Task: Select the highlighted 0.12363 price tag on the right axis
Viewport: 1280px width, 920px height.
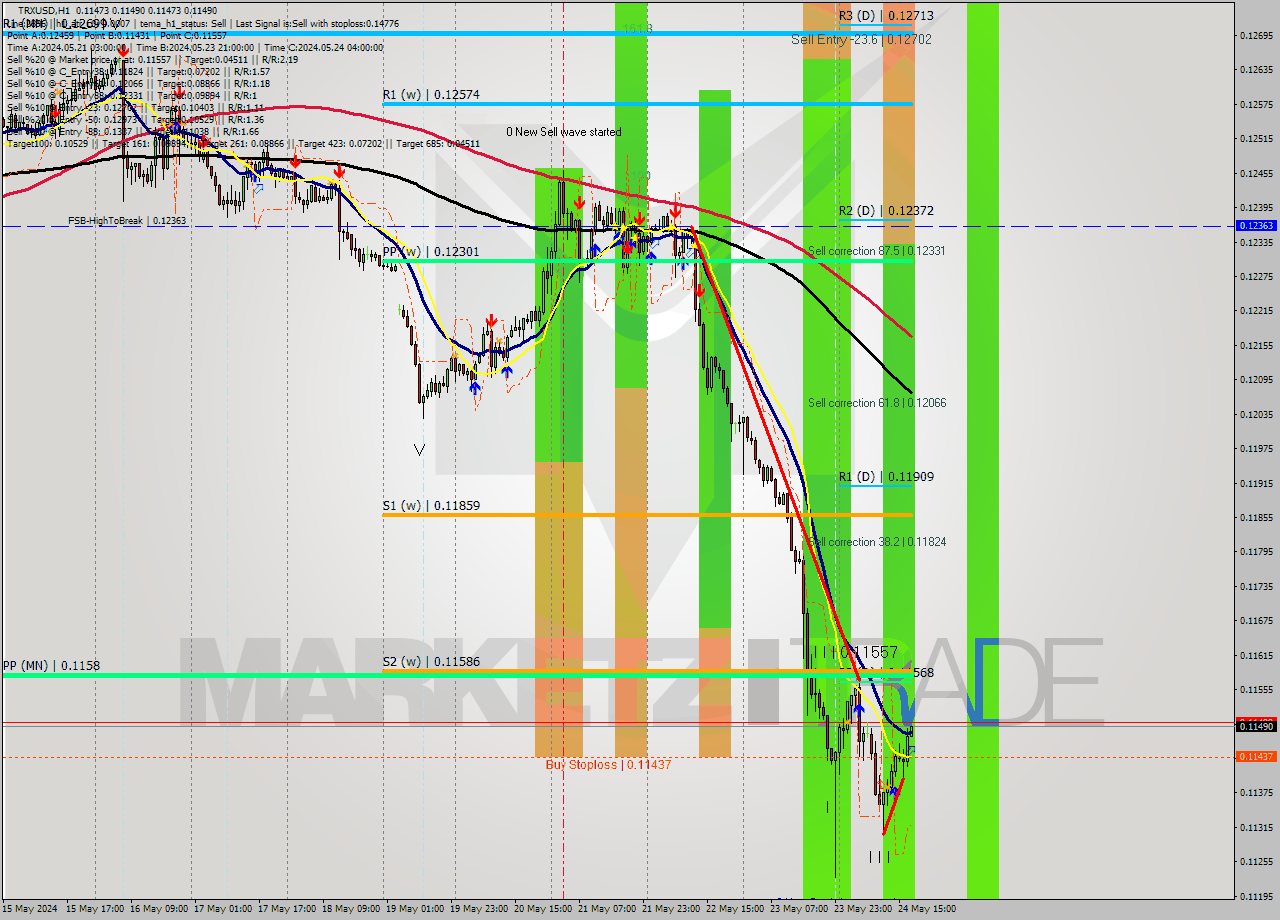Action: pyautogui.click(x=1254, y=226)
